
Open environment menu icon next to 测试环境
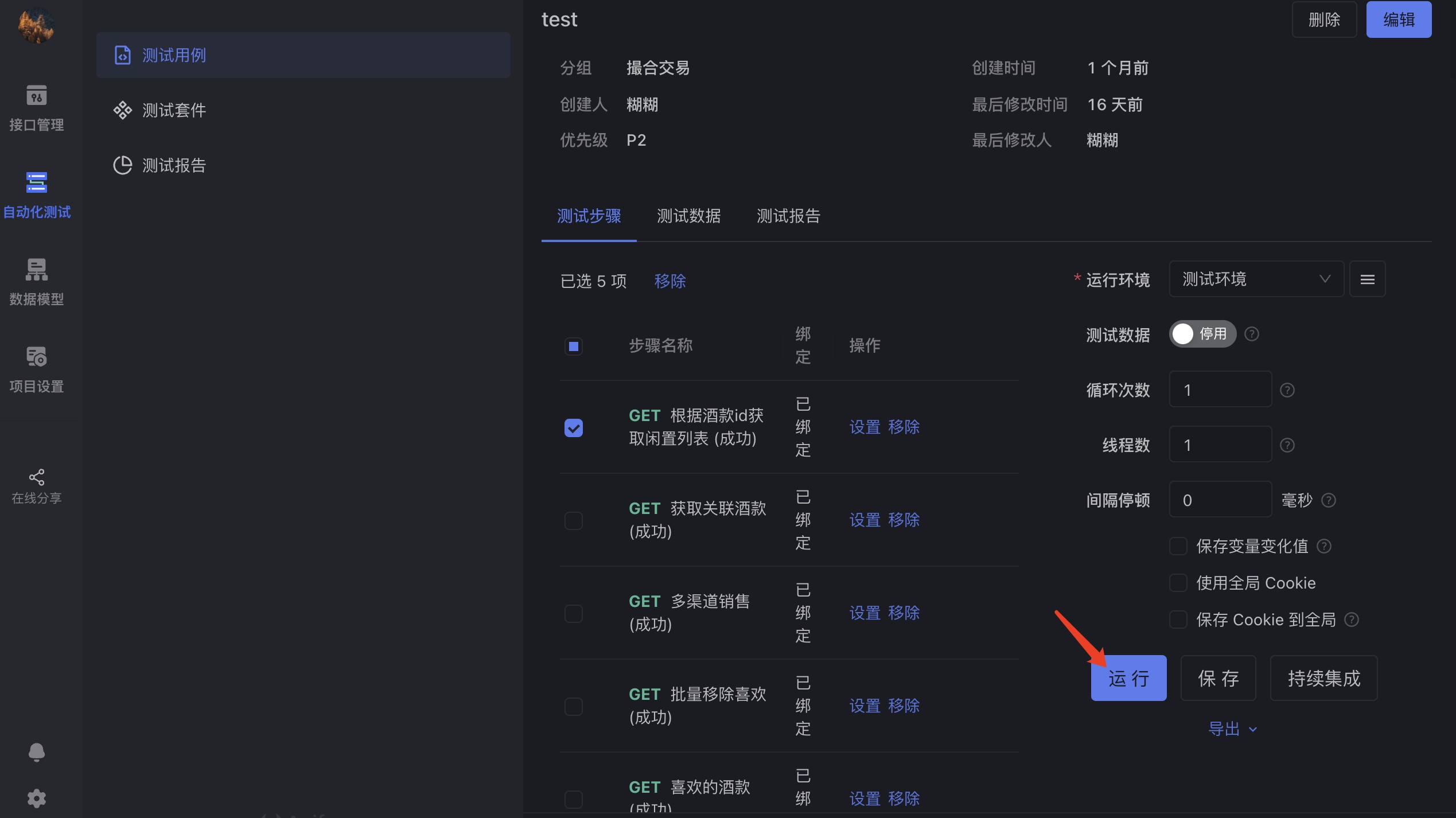pos(1367,279)
